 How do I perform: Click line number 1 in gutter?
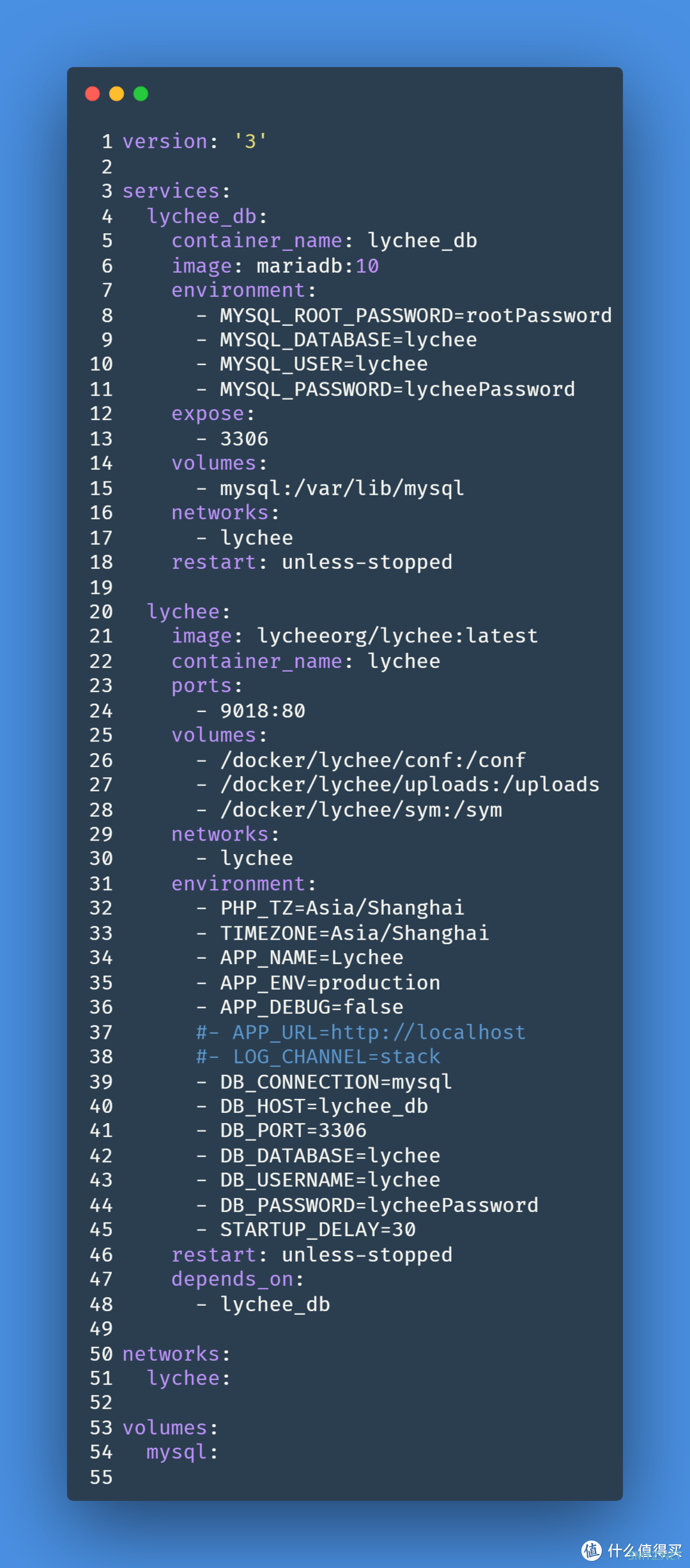[107, 142]
